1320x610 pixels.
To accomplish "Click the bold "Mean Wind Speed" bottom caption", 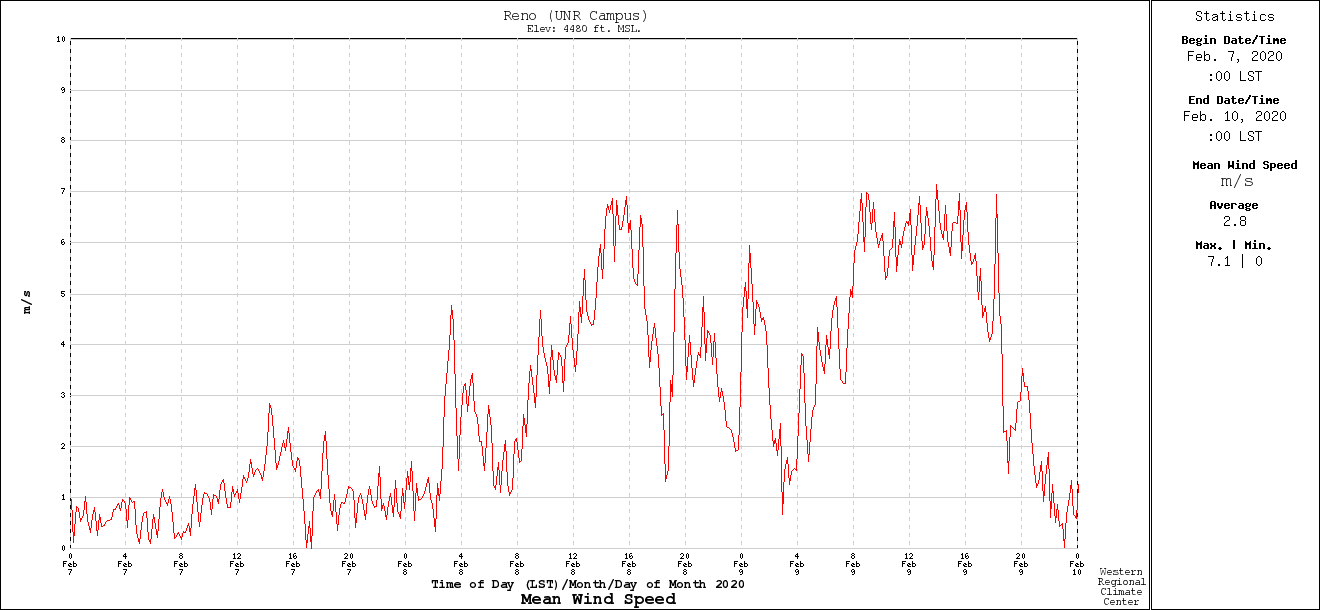I will click(598, 600).
